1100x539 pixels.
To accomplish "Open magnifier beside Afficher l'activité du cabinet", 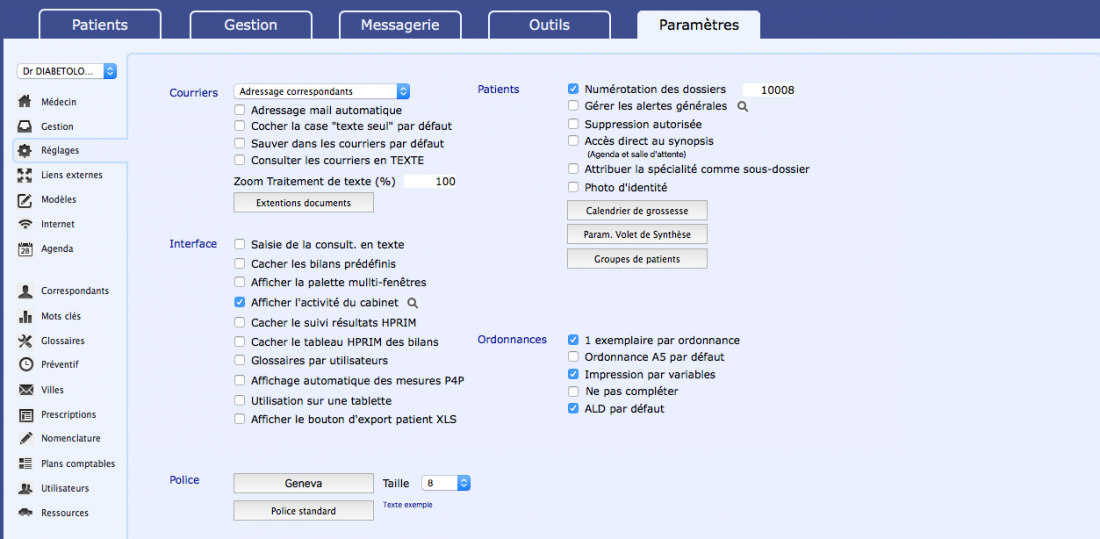I will pyautogui.click(x=412, y=303).
